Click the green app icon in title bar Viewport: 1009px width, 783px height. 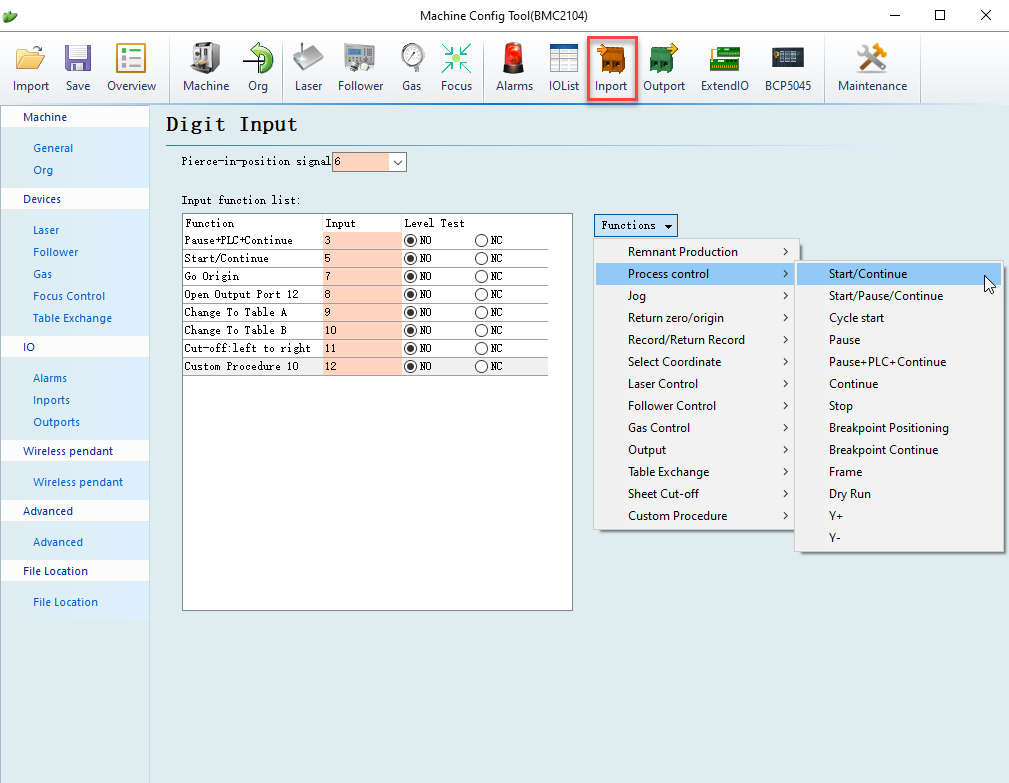(10, 16)
